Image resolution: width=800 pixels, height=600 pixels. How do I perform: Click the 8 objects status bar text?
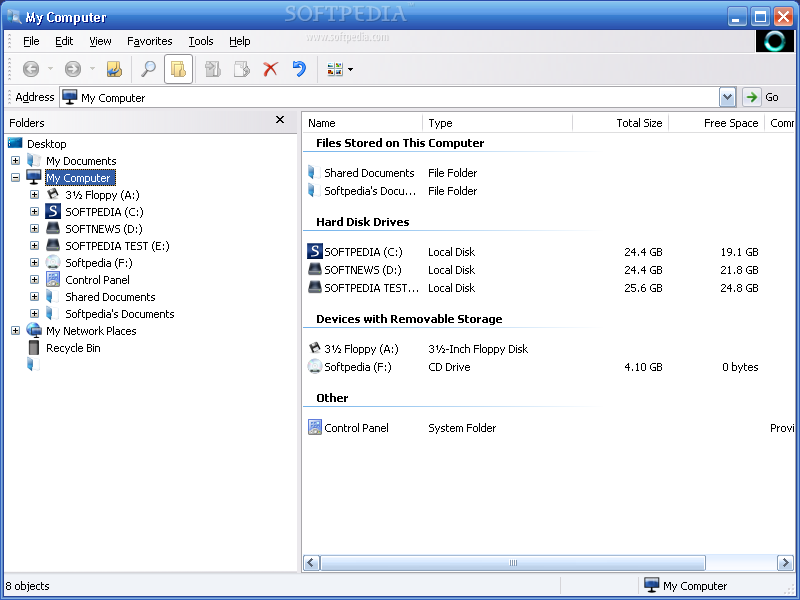click(x=28, y=586)
